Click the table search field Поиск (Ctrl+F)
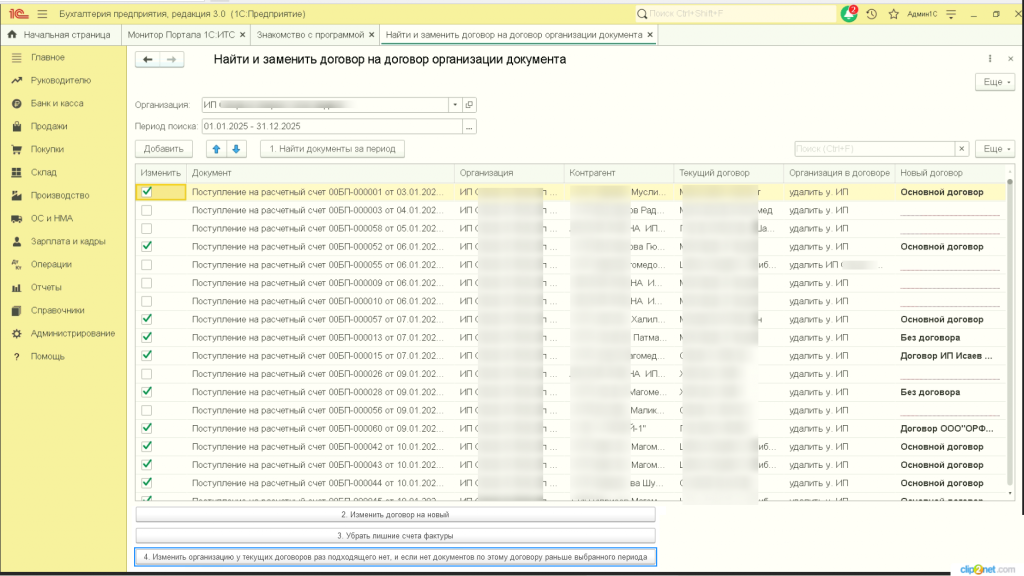 tap(873, 149)
